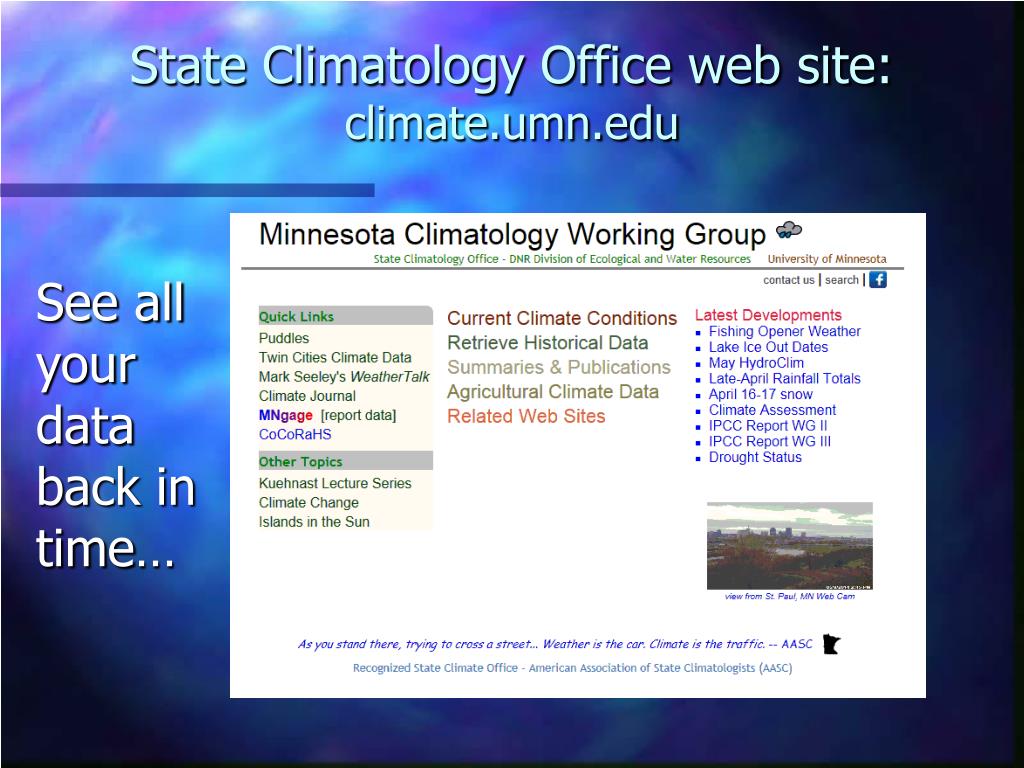Click the climate.umn.edu slide subtitle
The height and width of the screenshot is (768, 1024).
[512, 123]
